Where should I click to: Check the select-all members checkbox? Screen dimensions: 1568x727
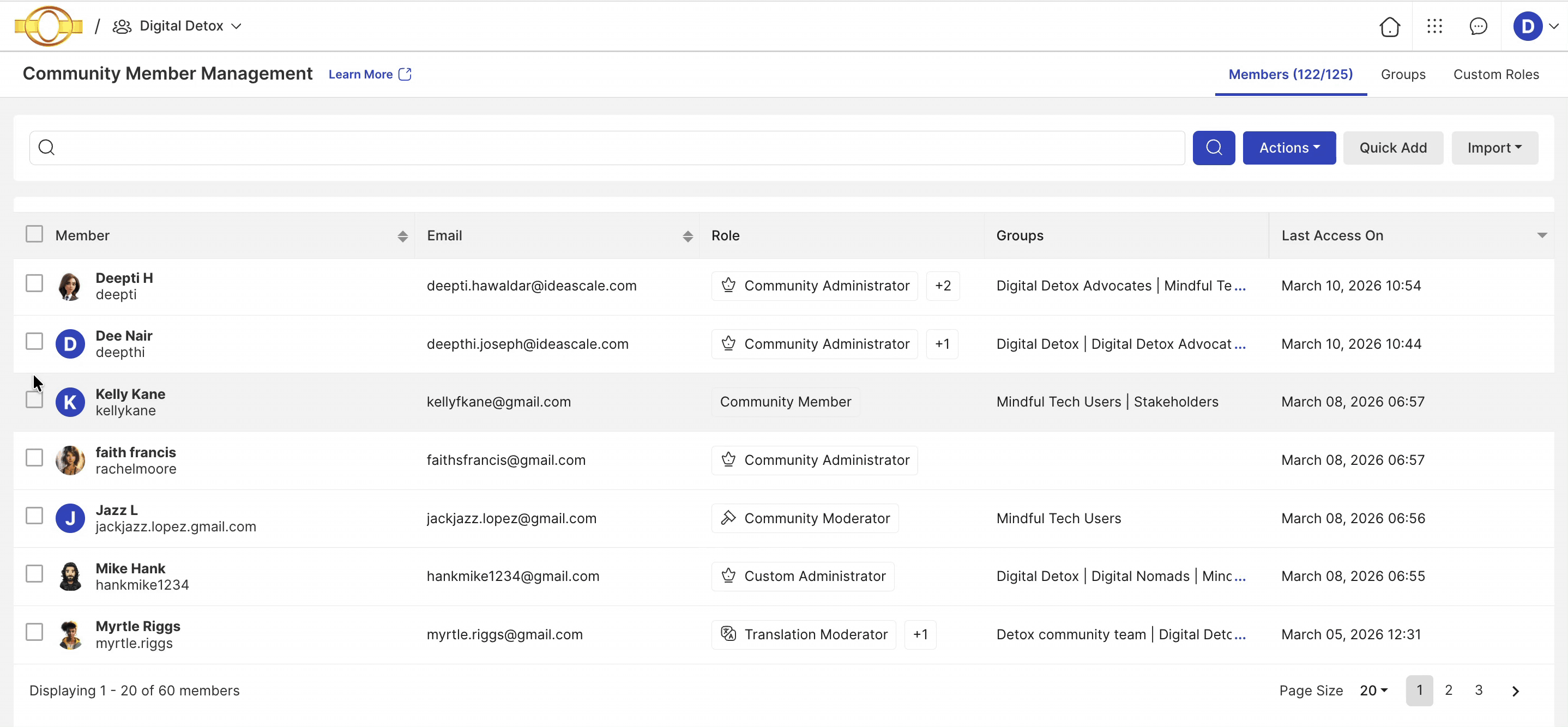(34, 234)
